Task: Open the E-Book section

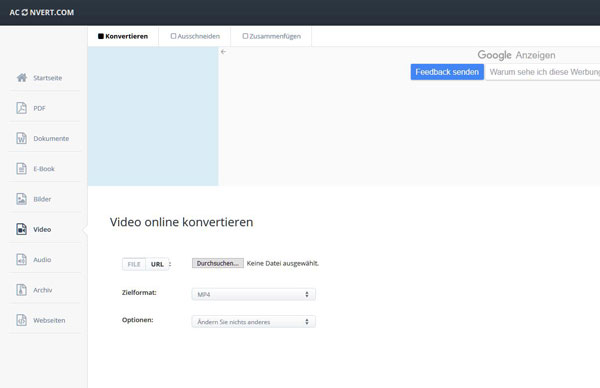Action: point(44,169)
